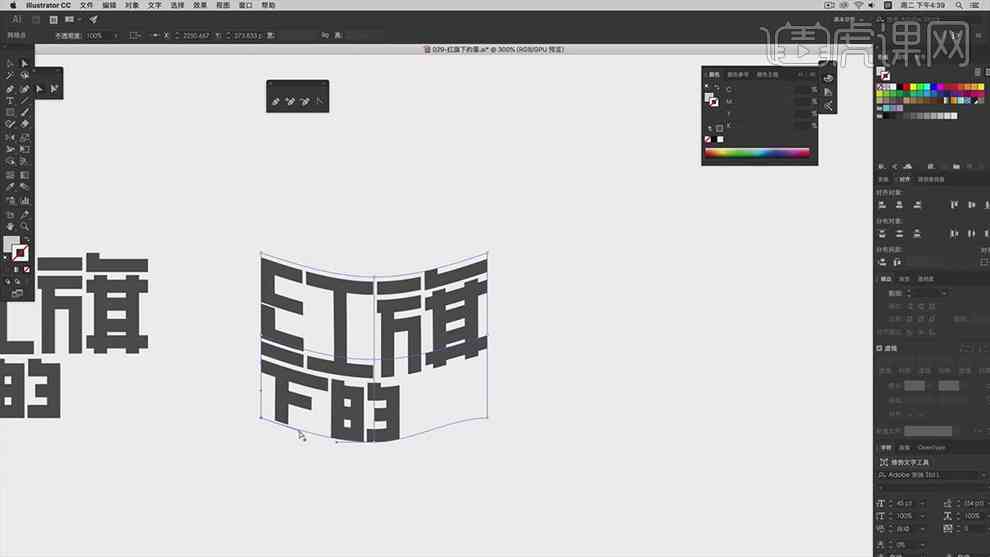990x557 pixels.
Task: Click the document title tab
Action: pyautogui.click(x=494, y=49)
